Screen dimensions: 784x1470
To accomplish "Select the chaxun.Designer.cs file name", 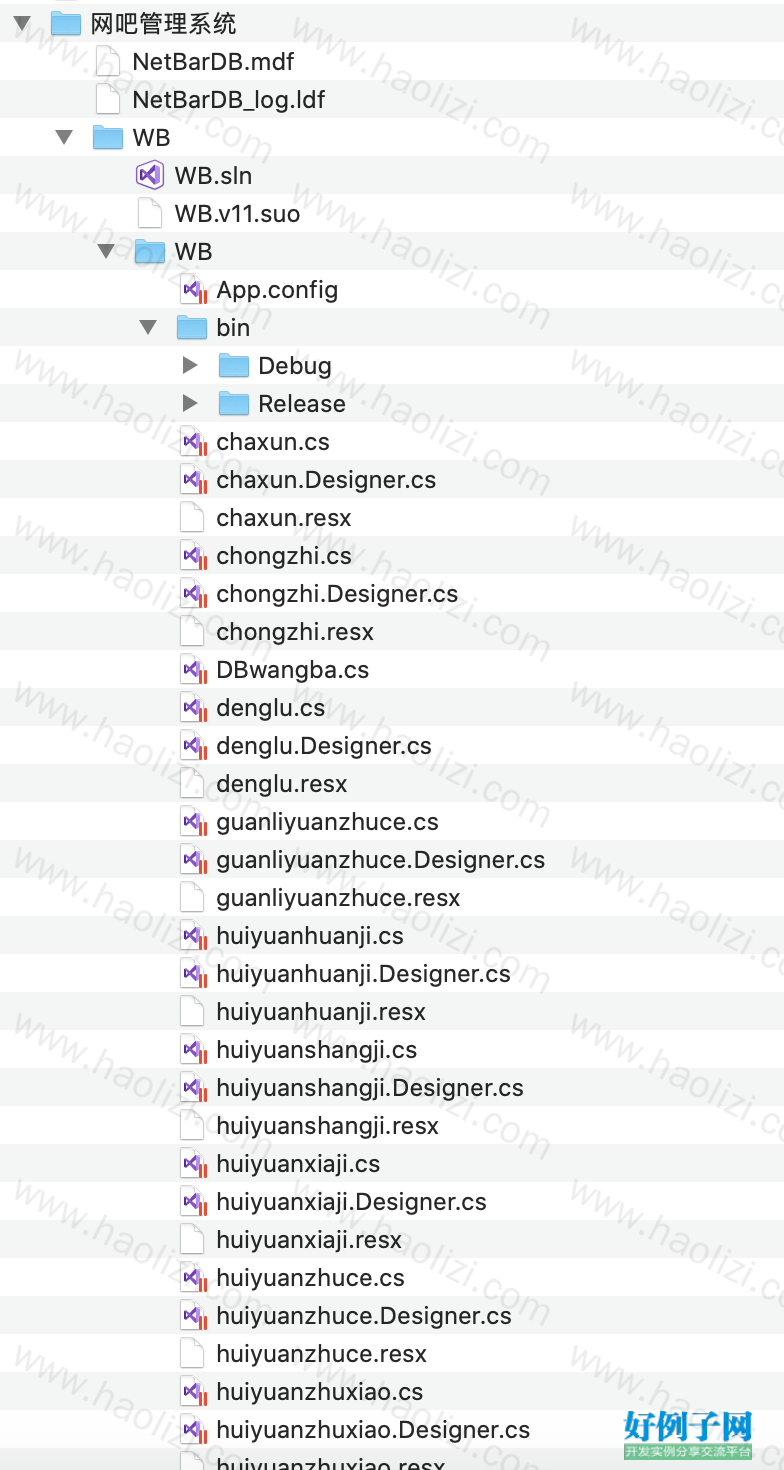I will [326, 480].
